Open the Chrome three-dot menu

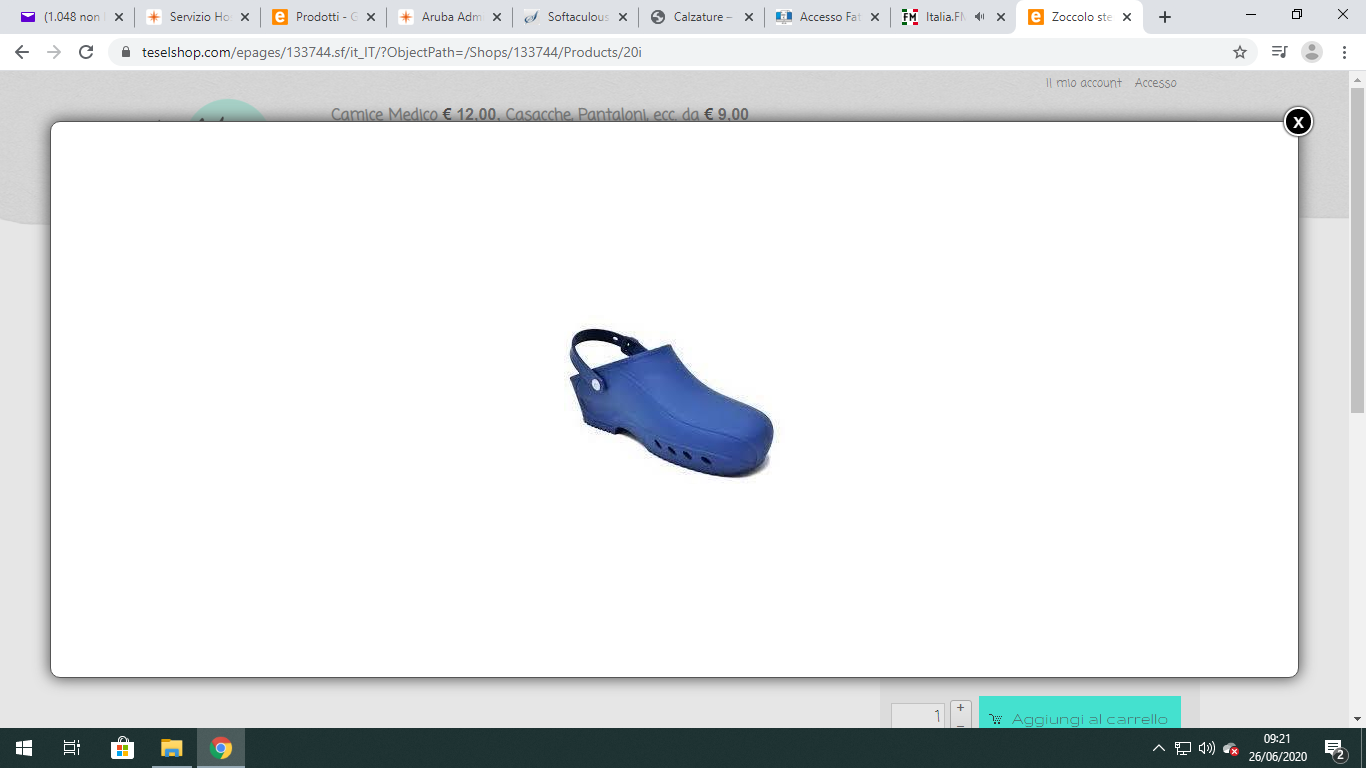point(1344,52)
